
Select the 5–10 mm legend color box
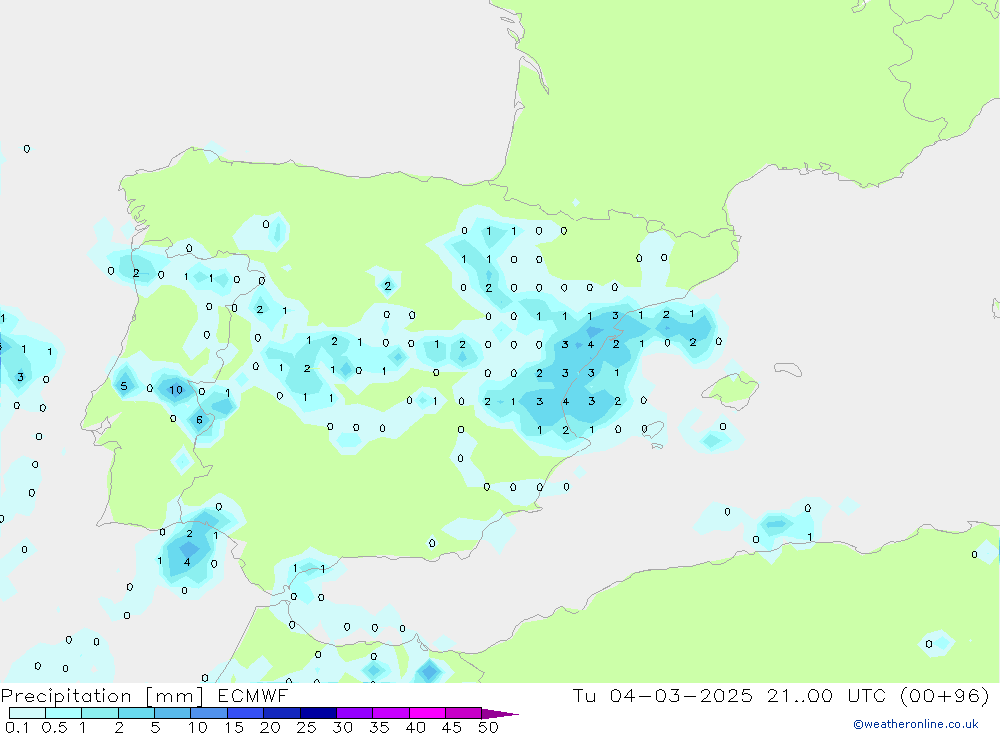pyautogui.click(x=173, y=713)
